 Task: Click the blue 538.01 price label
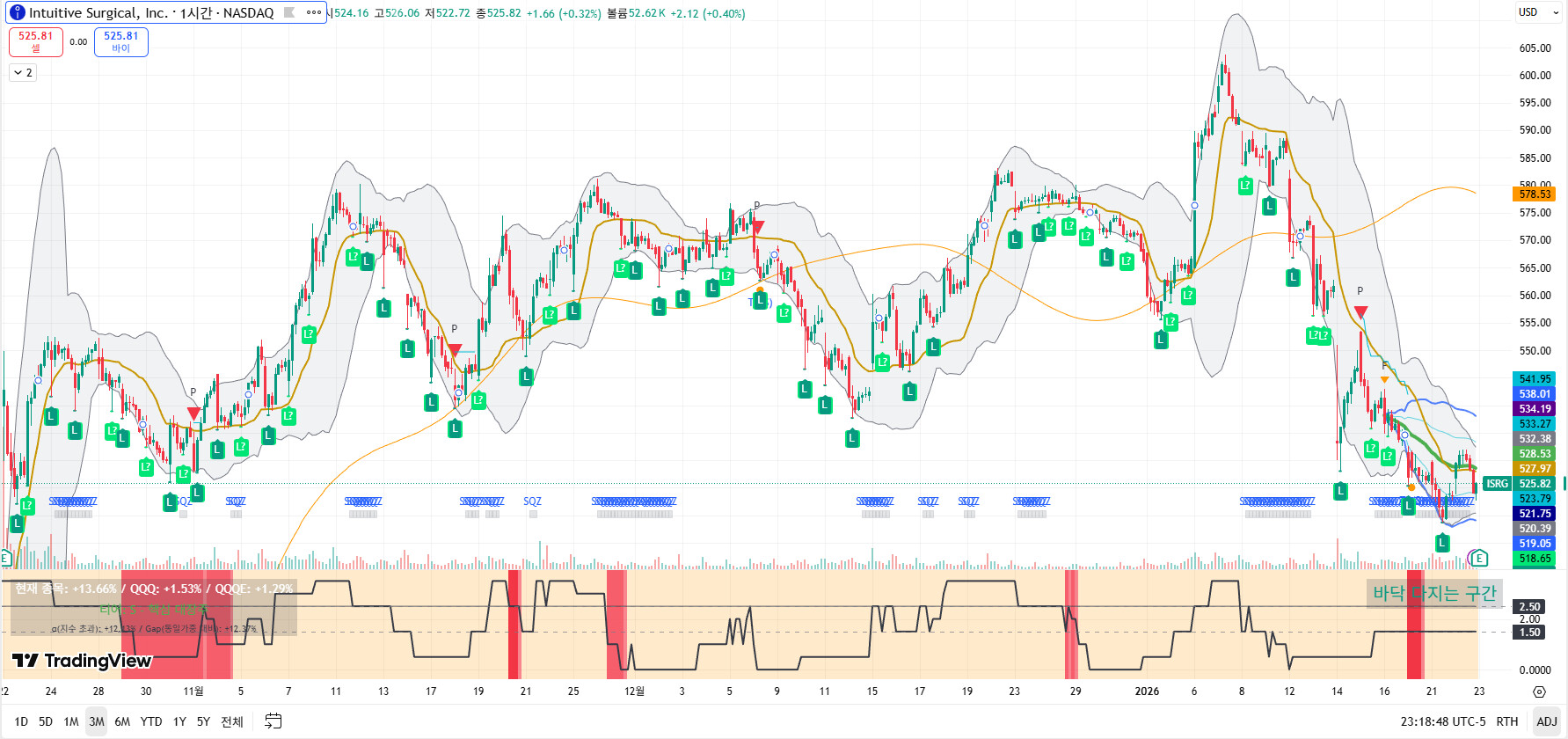(x=1535, y=394)
